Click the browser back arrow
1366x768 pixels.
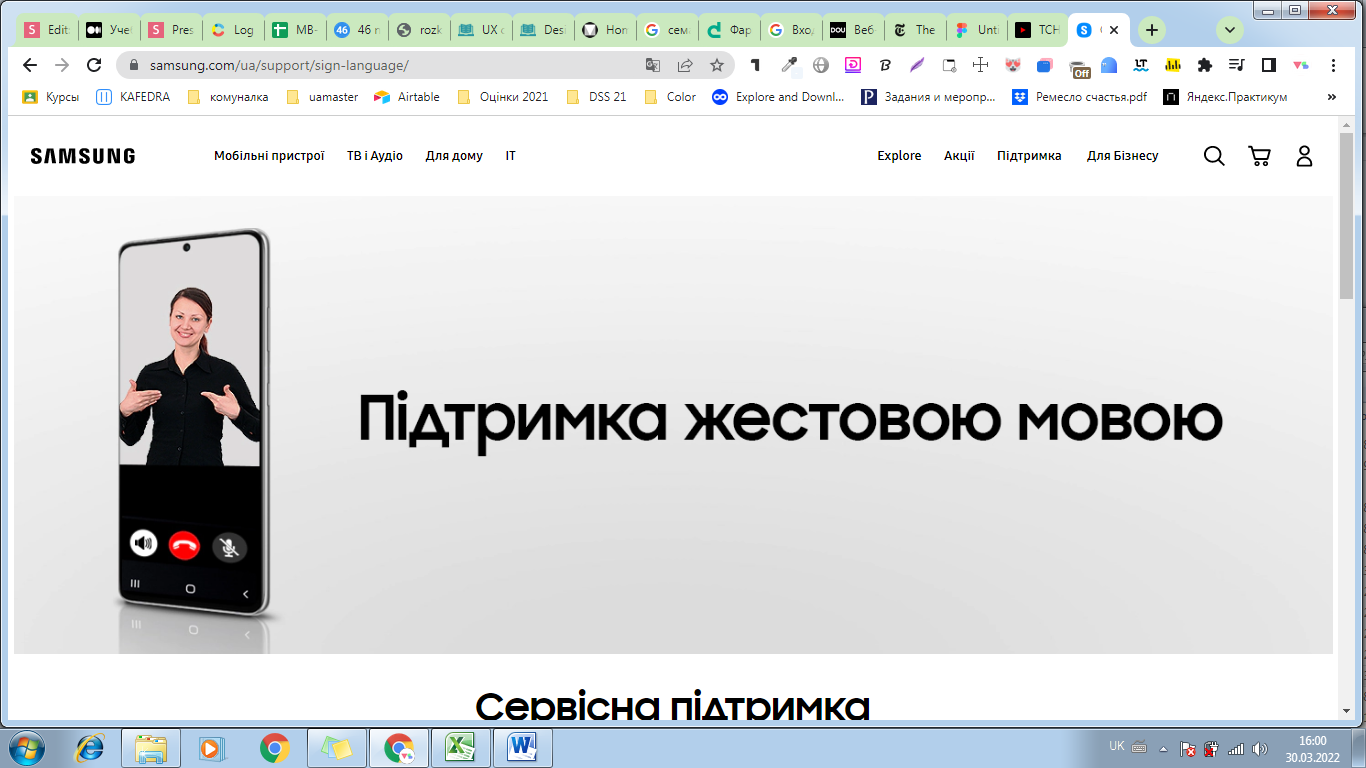point(30,65)
